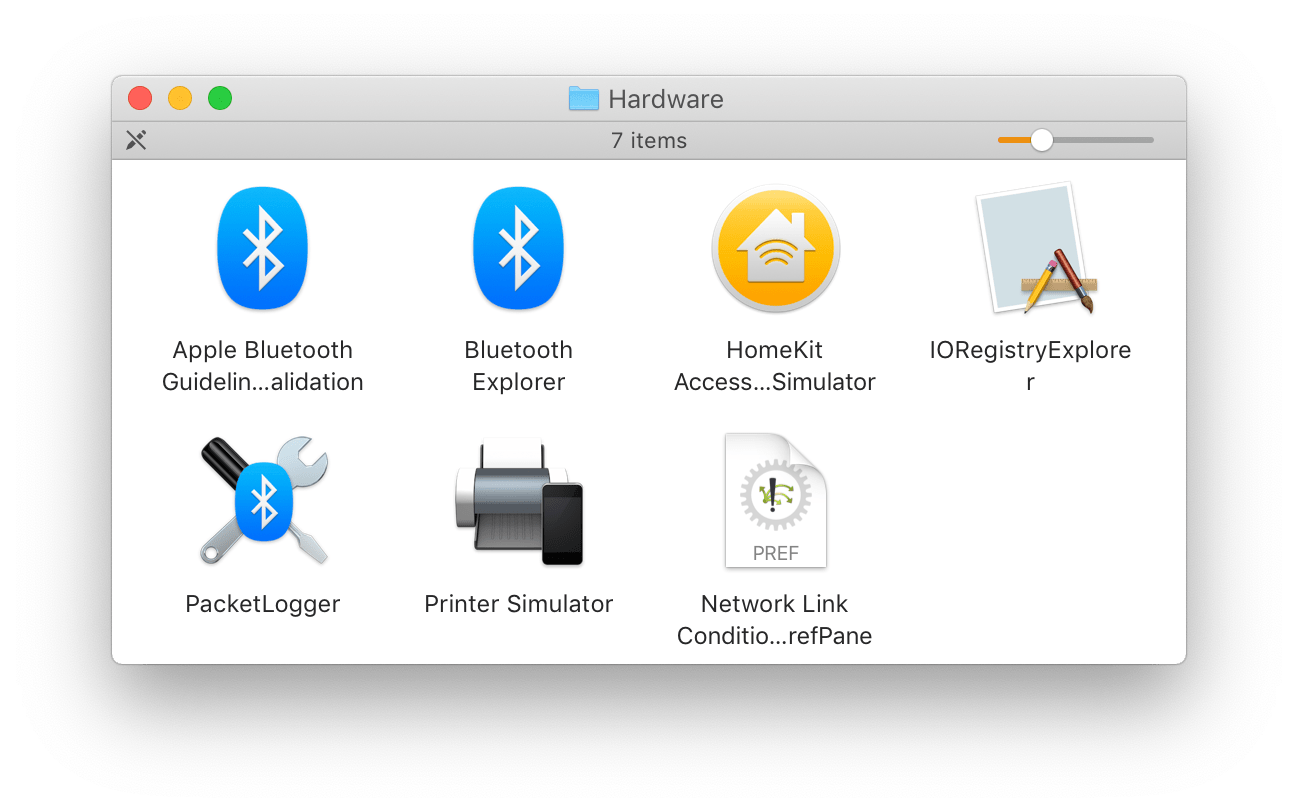
Task: Click the Hardware folder icon in the title bar
Action: click(x=584, y=98)
